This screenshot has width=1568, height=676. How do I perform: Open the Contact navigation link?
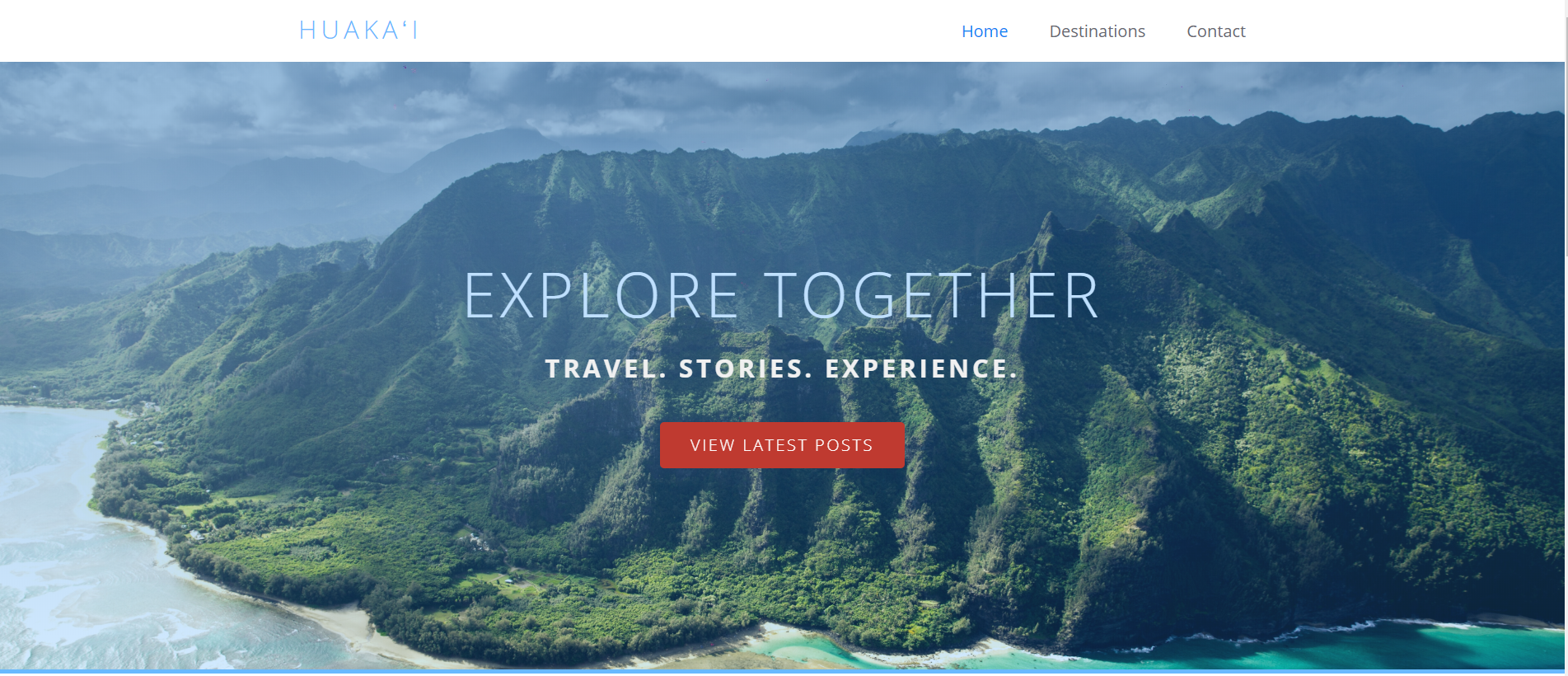[1215, 31]
